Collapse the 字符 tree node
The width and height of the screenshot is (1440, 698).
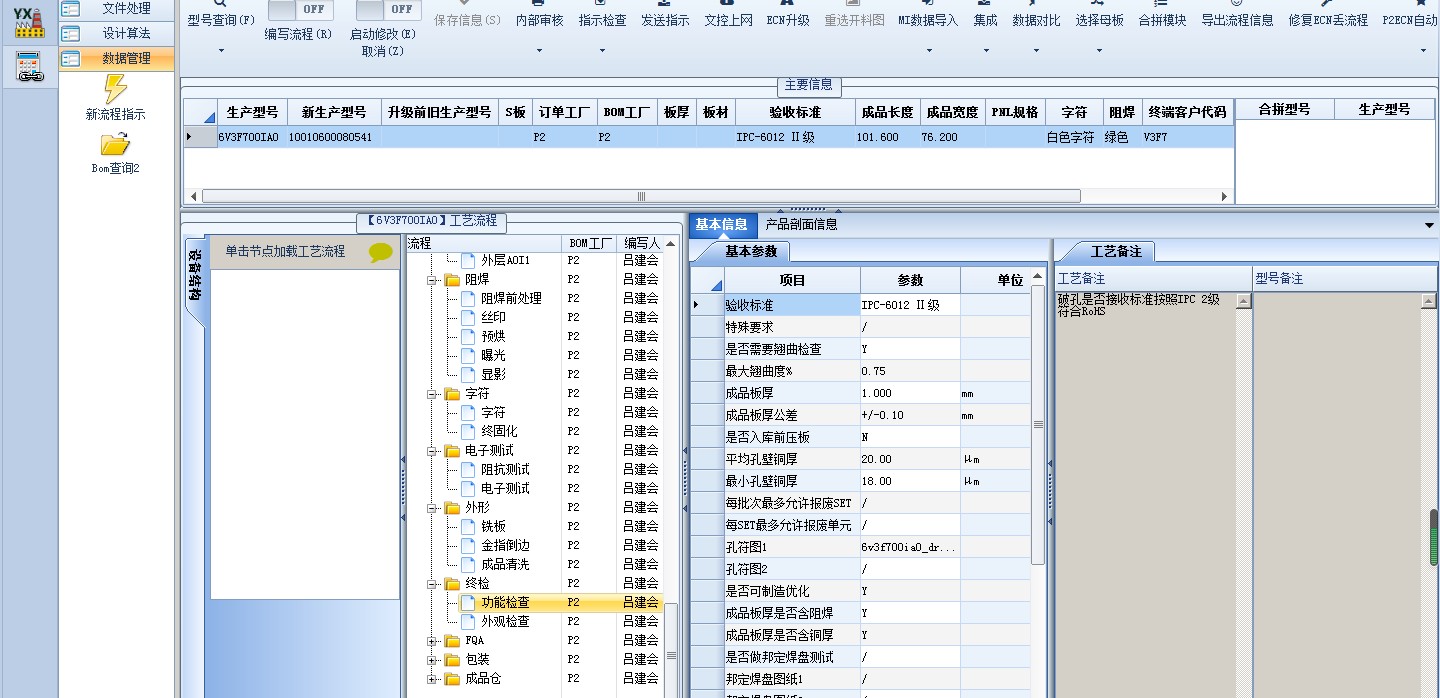pyautogui.click(x=433, y=394)
